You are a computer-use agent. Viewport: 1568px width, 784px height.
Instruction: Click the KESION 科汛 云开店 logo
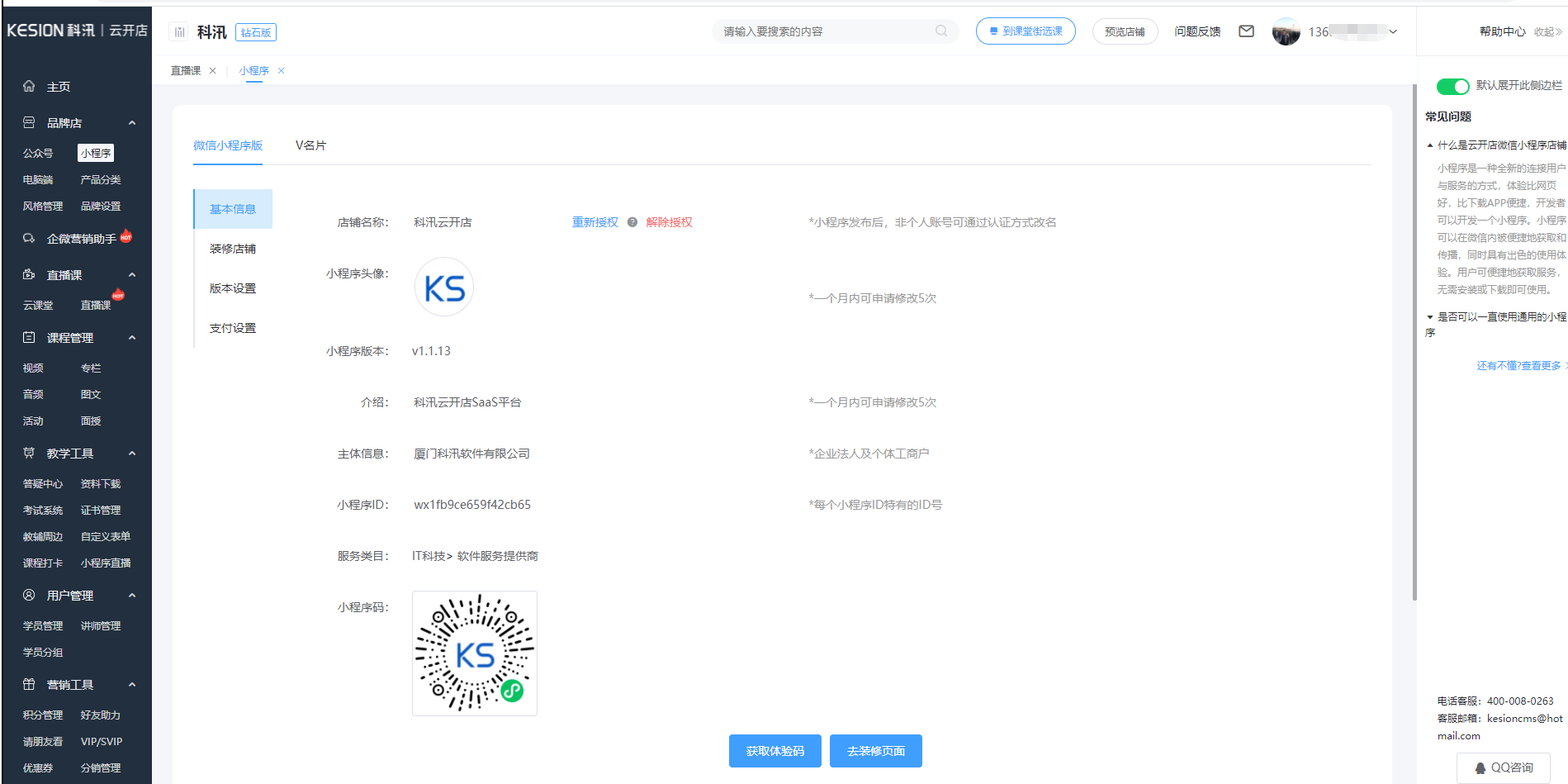coord(77,30)
